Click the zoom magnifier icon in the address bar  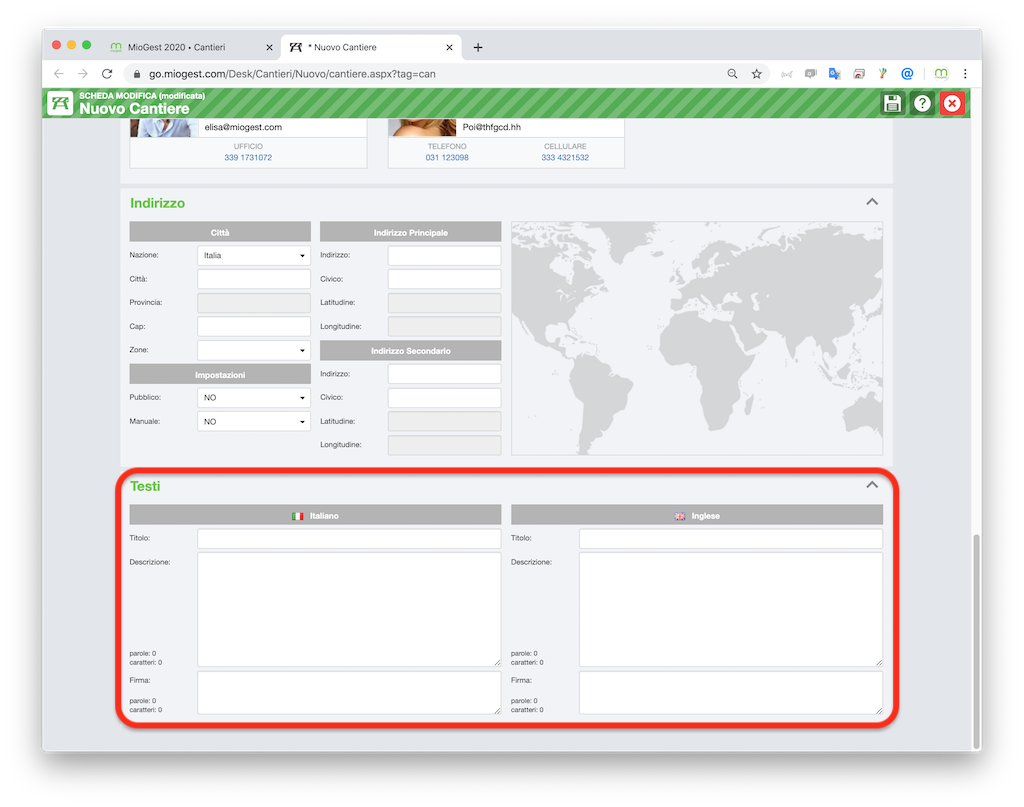point(732,74)
